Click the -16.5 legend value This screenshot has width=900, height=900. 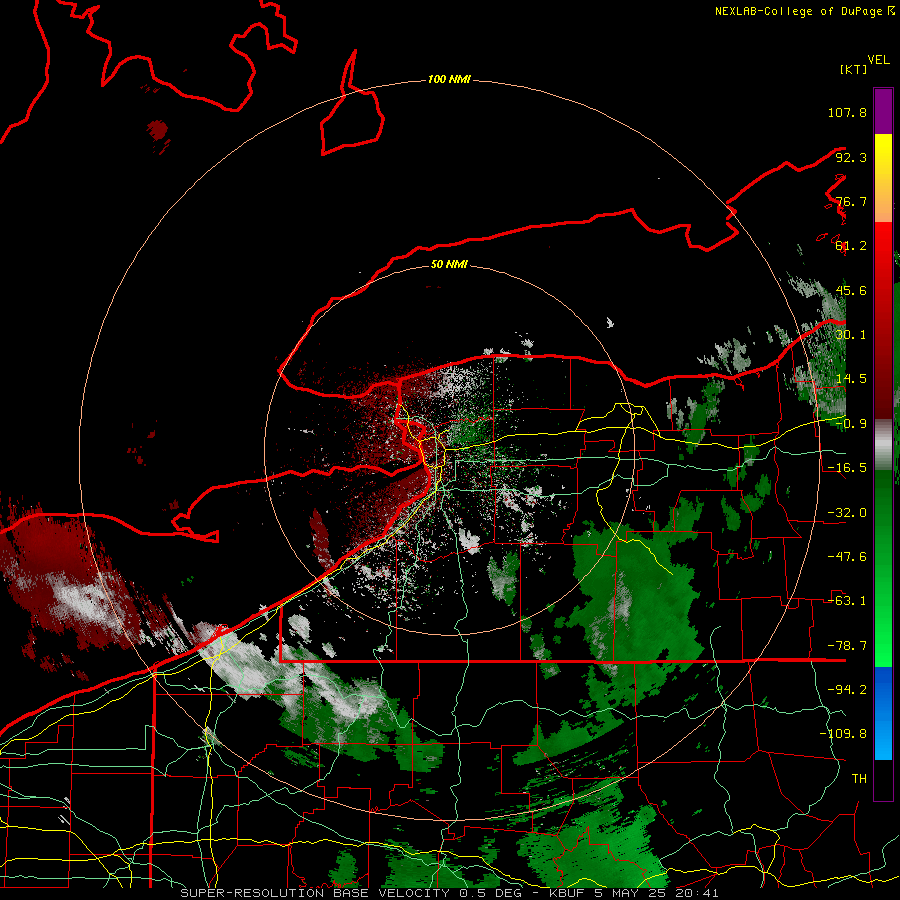[847, 468]
